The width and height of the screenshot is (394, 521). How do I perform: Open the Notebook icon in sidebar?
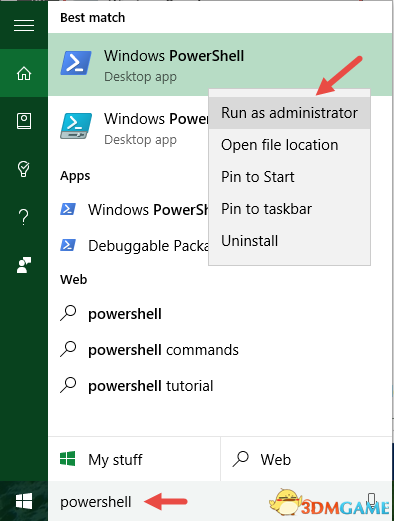24,121
